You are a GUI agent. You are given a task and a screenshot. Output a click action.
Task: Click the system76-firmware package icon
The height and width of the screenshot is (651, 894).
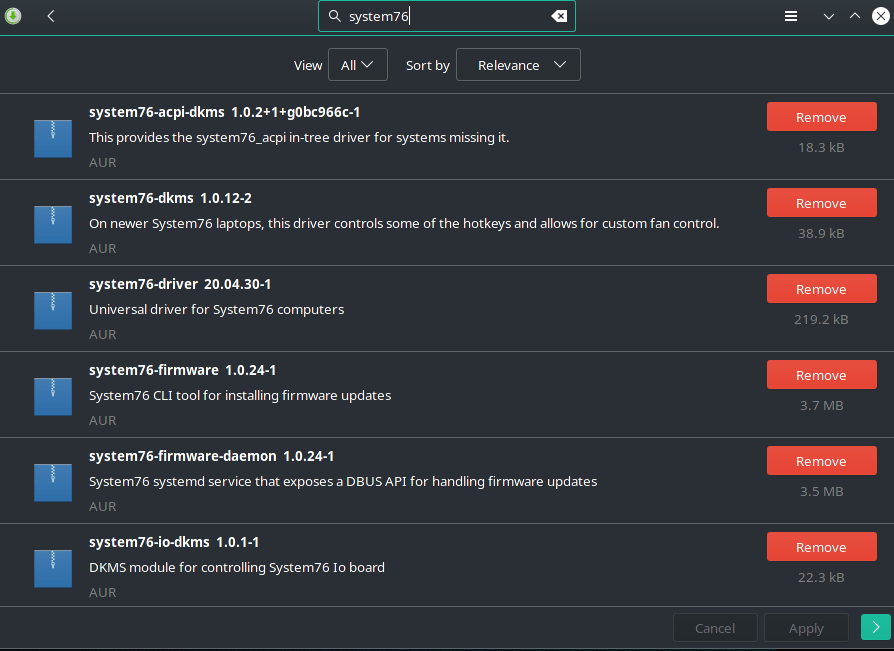53,396
